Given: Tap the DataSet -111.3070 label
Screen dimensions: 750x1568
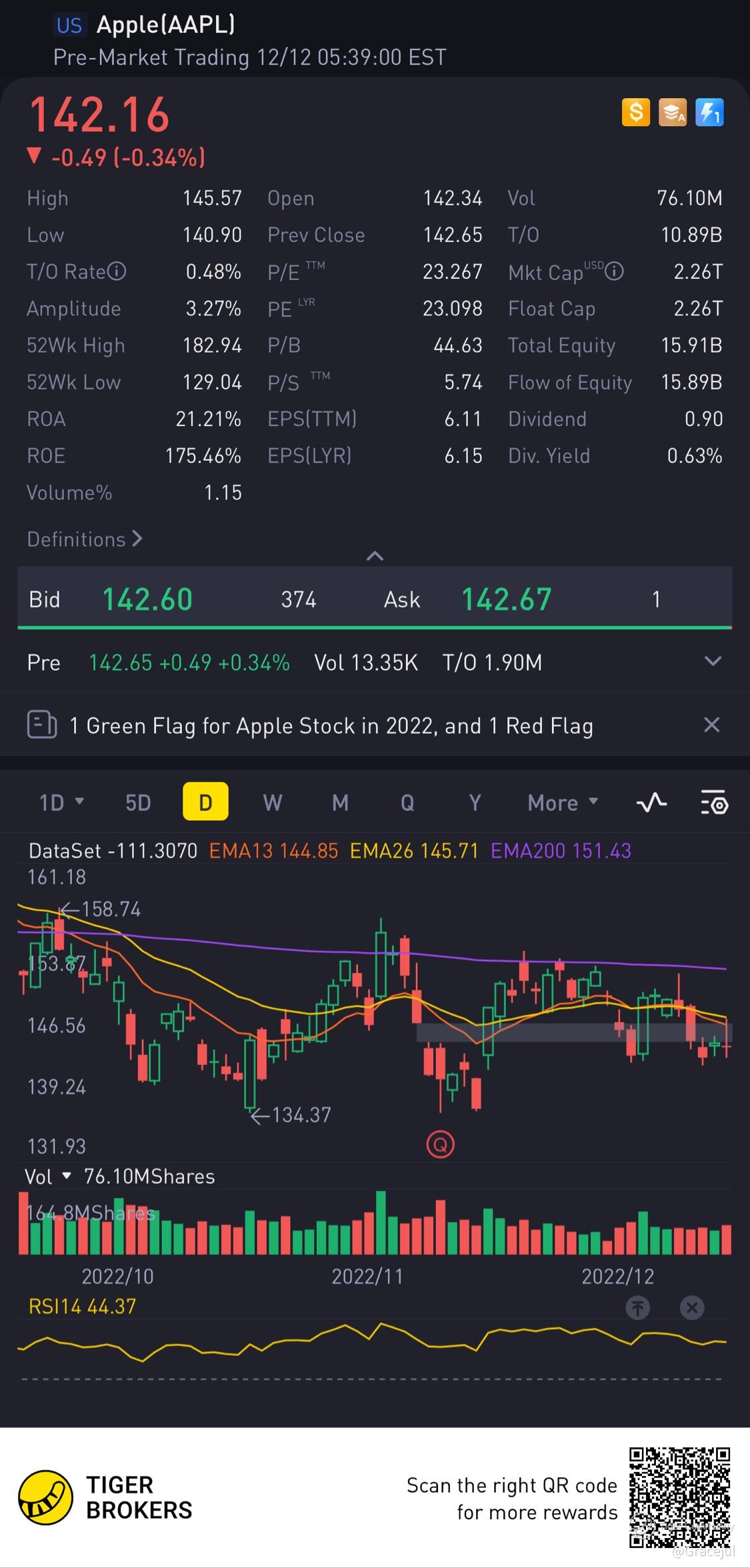Looking at the screenshot, I should 113,850.
